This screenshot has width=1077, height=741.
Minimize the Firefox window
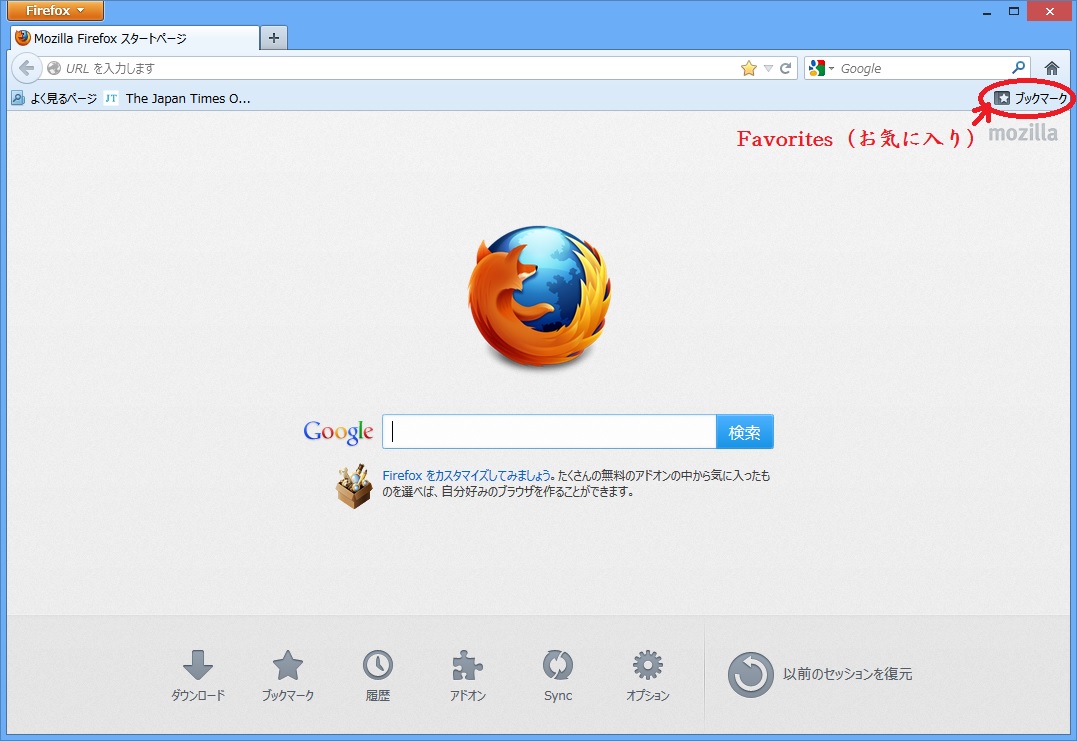[x=986, y=12]
